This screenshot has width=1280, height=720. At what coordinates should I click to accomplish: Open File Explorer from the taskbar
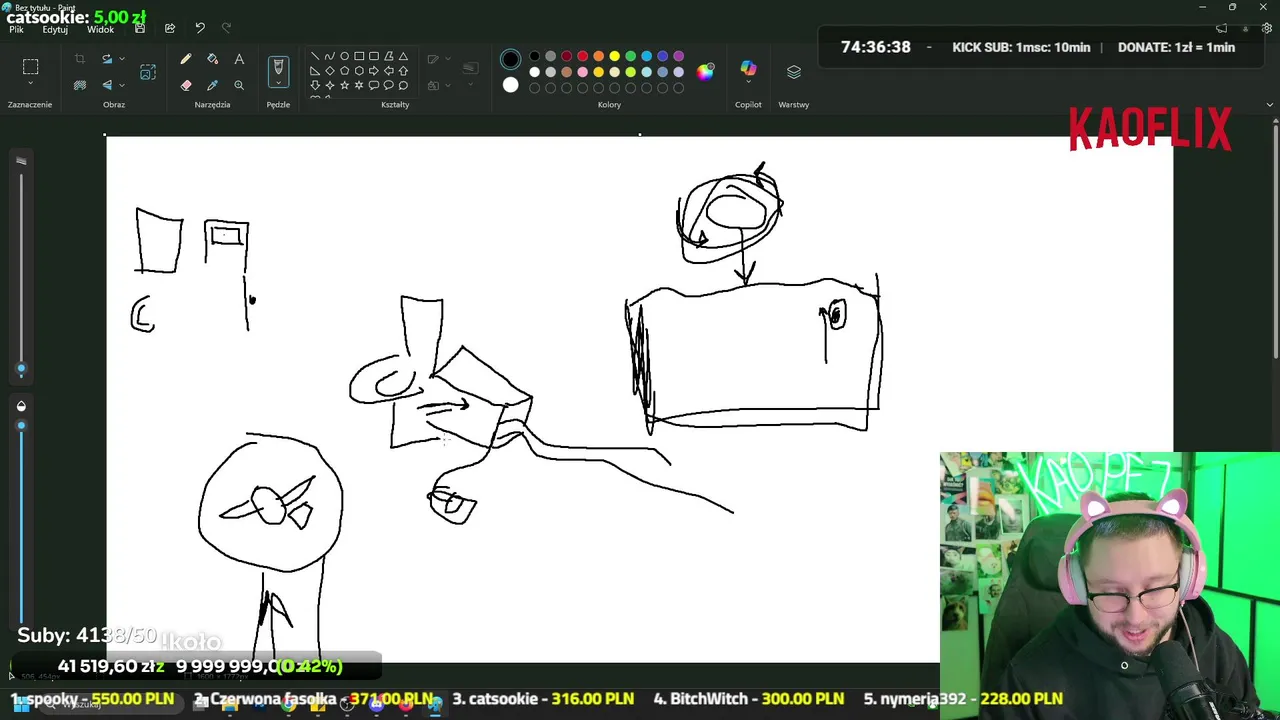pos(229,705)
